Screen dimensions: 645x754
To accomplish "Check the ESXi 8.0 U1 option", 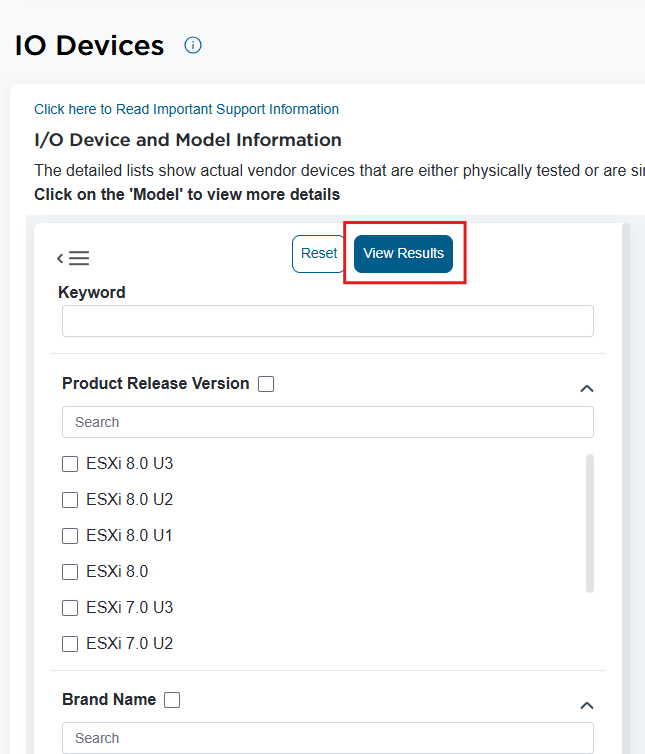I will (x=70, y=536).
